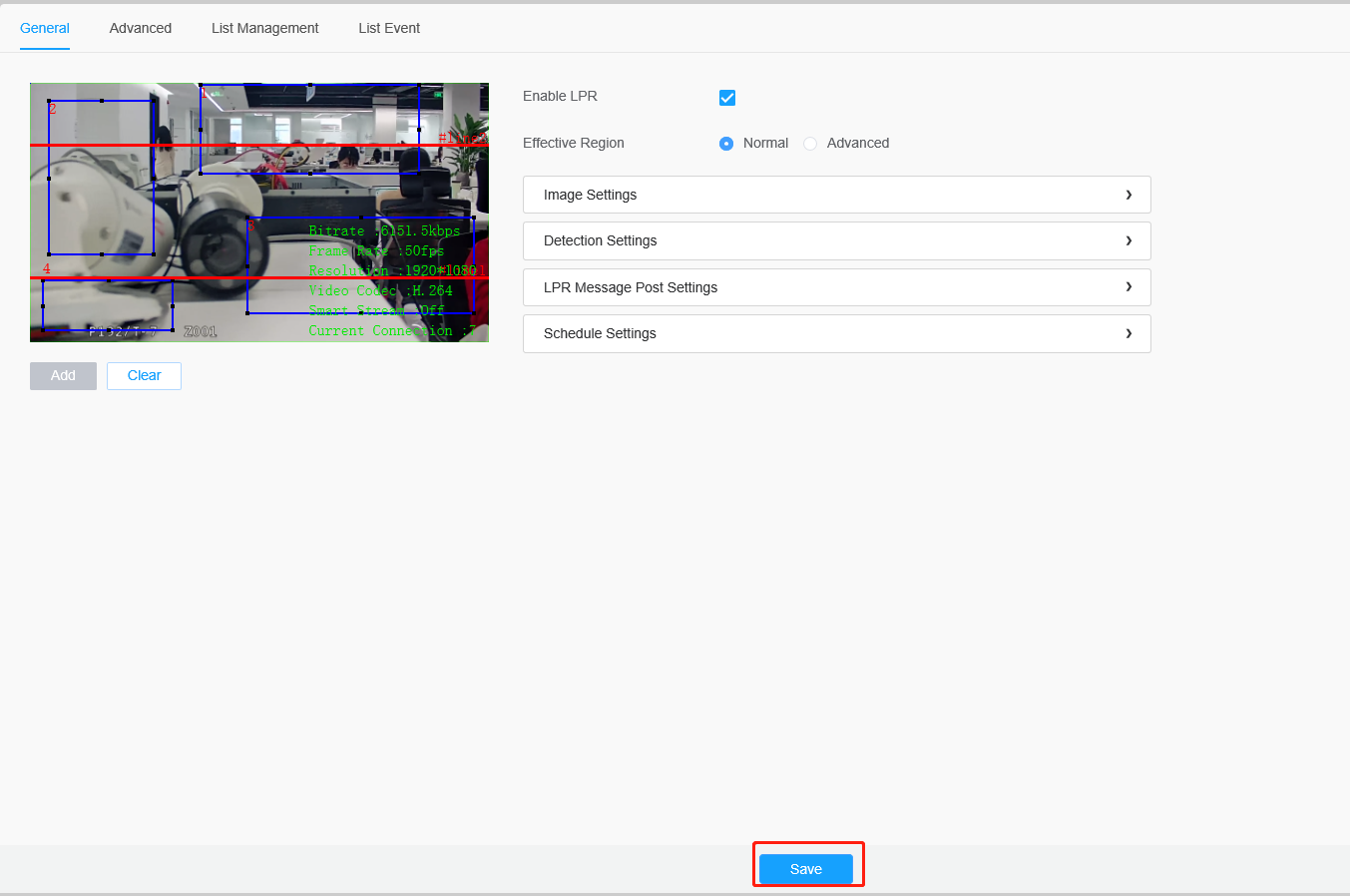Select detection region 1 in preview
1350x896 pixels.
[x=309, y=129]
